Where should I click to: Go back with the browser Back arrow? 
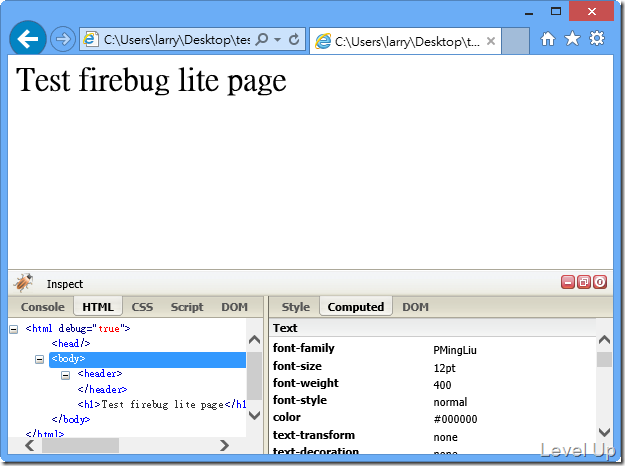click(28, 39)
